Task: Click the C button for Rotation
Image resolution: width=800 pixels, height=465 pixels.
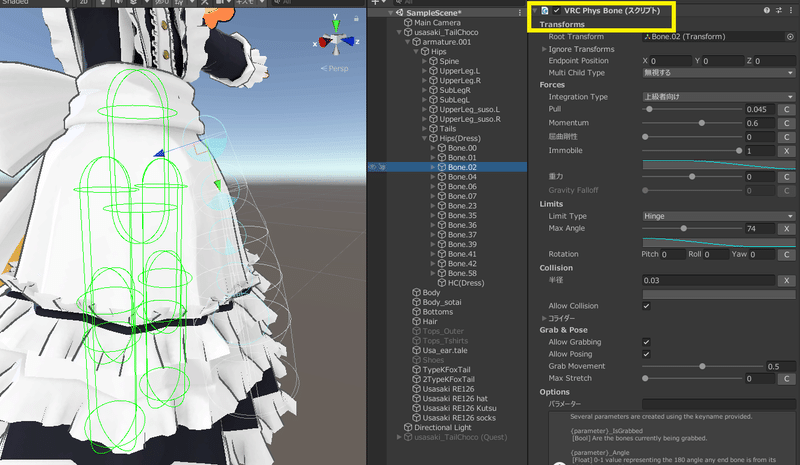Action: [786, 254]
